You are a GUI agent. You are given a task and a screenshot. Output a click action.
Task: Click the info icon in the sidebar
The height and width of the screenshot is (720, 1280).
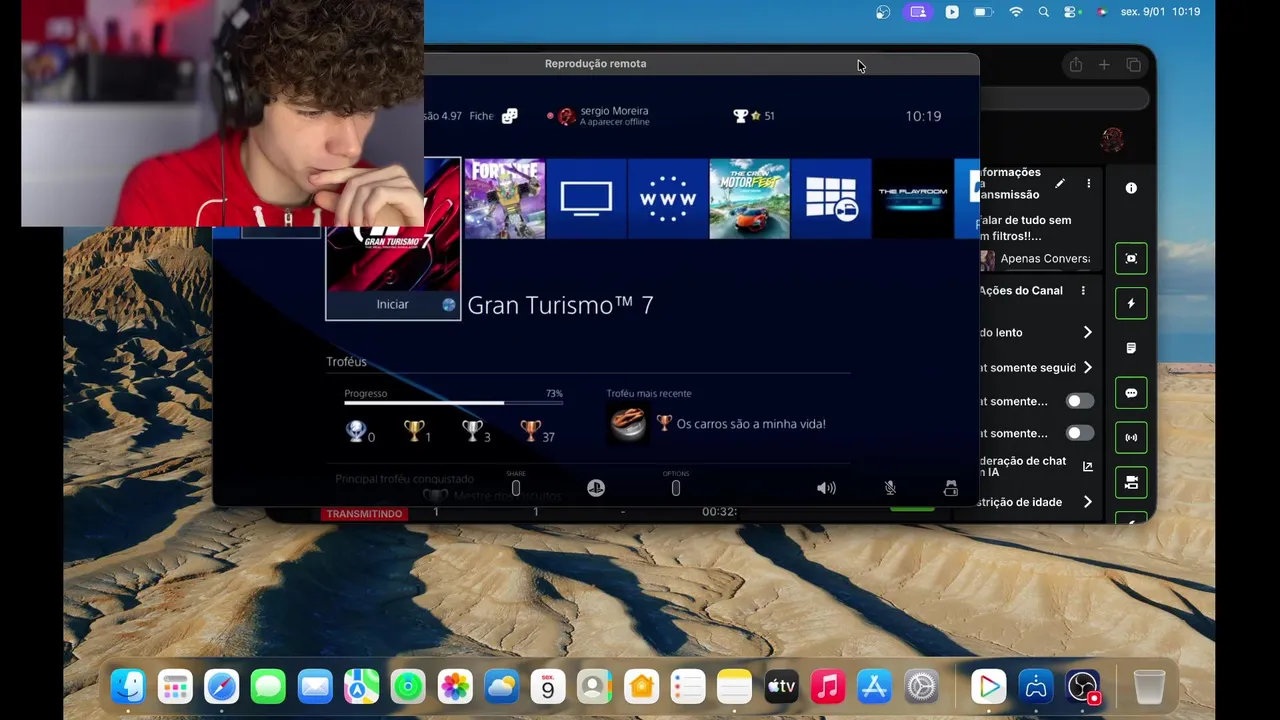pyautogui.click(x=1131, y=188)
